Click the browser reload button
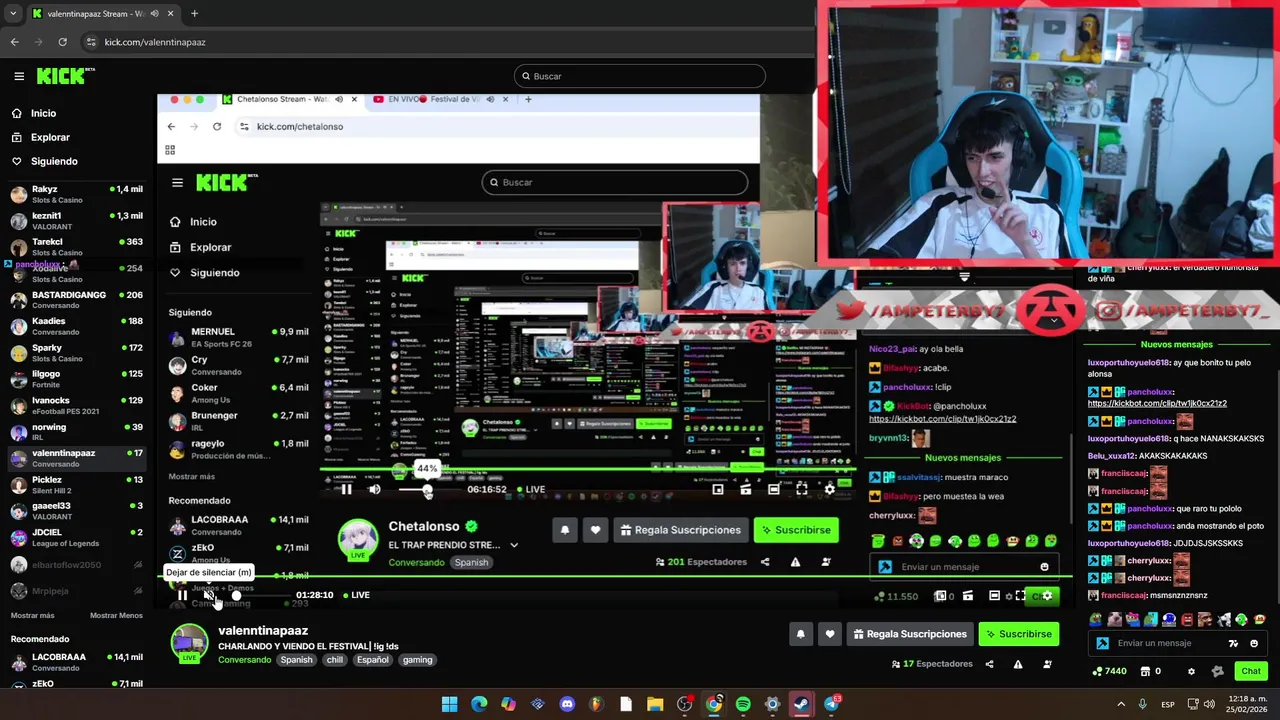Viewport: 1280px width, 720px height. pos(62,42)
